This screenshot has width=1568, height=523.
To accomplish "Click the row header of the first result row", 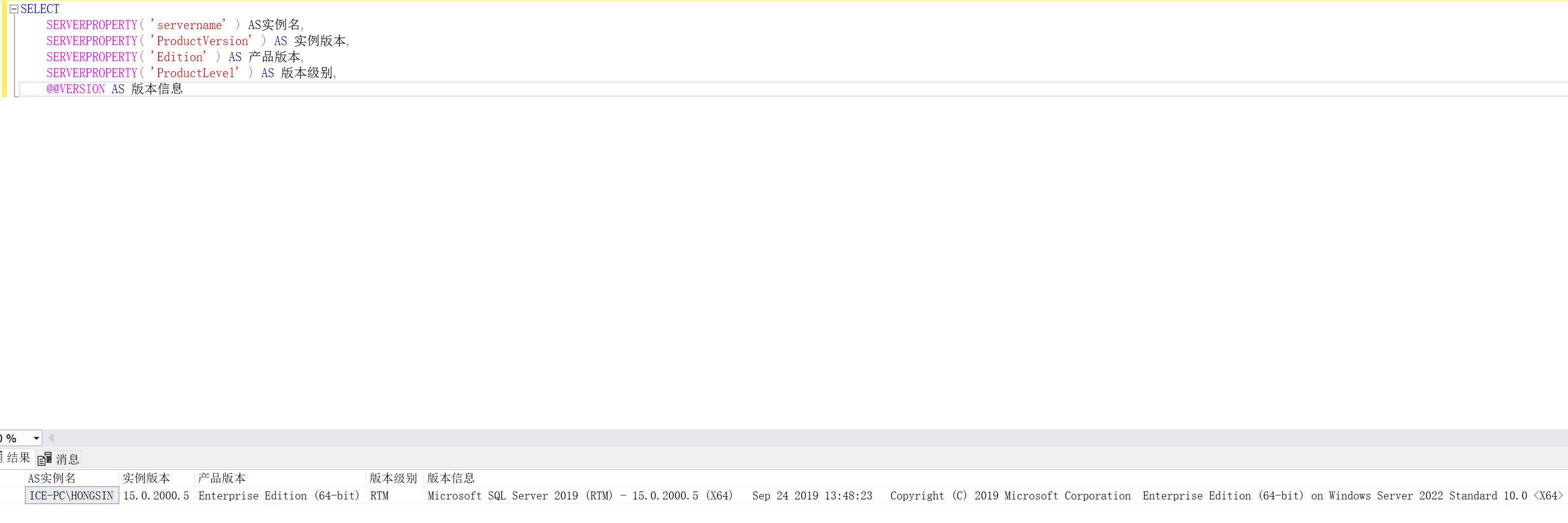I will (x=12, y=495).
